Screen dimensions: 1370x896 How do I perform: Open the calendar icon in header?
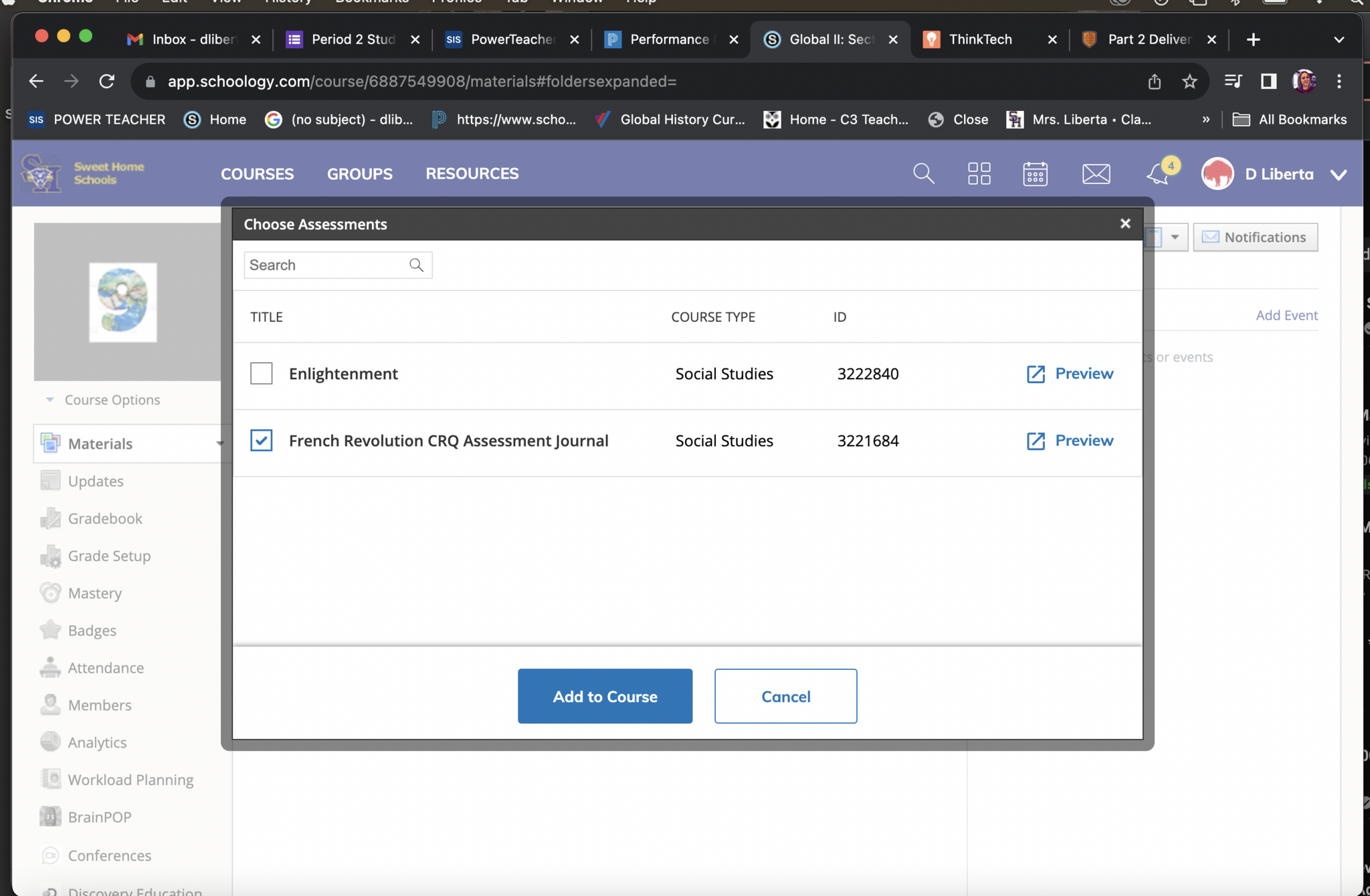(x=1035, y=174)
